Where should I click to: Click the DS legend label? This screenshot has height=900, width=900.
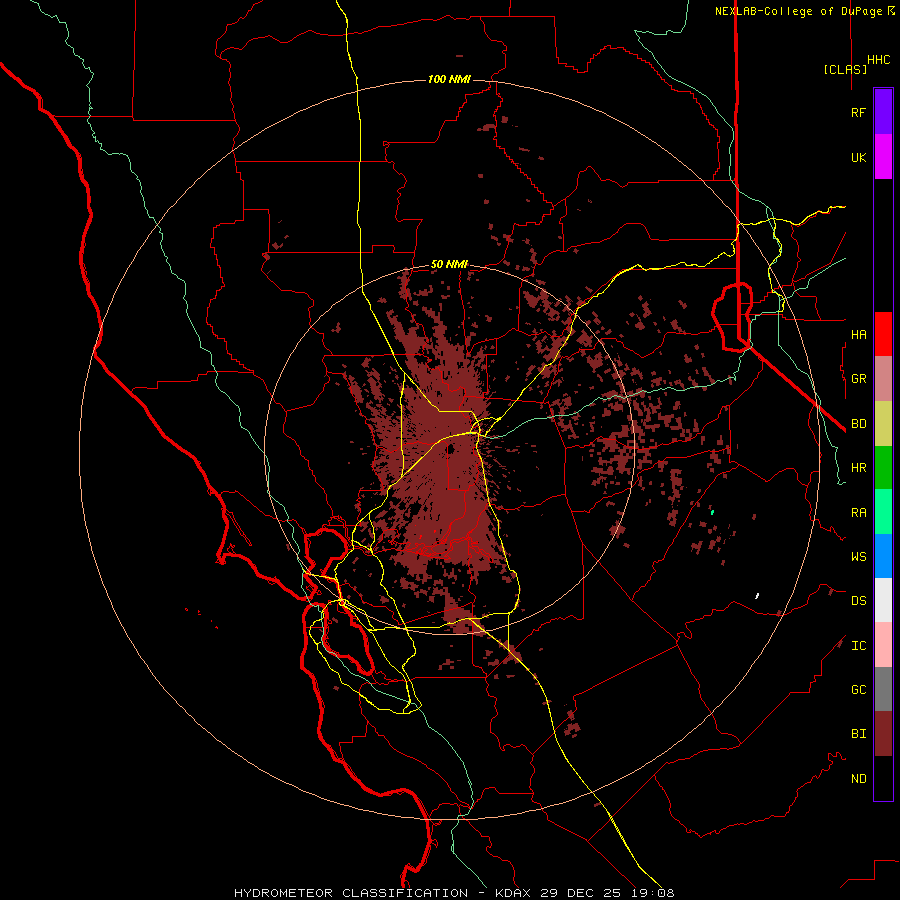pyautogui.click(x=858, y=600)
